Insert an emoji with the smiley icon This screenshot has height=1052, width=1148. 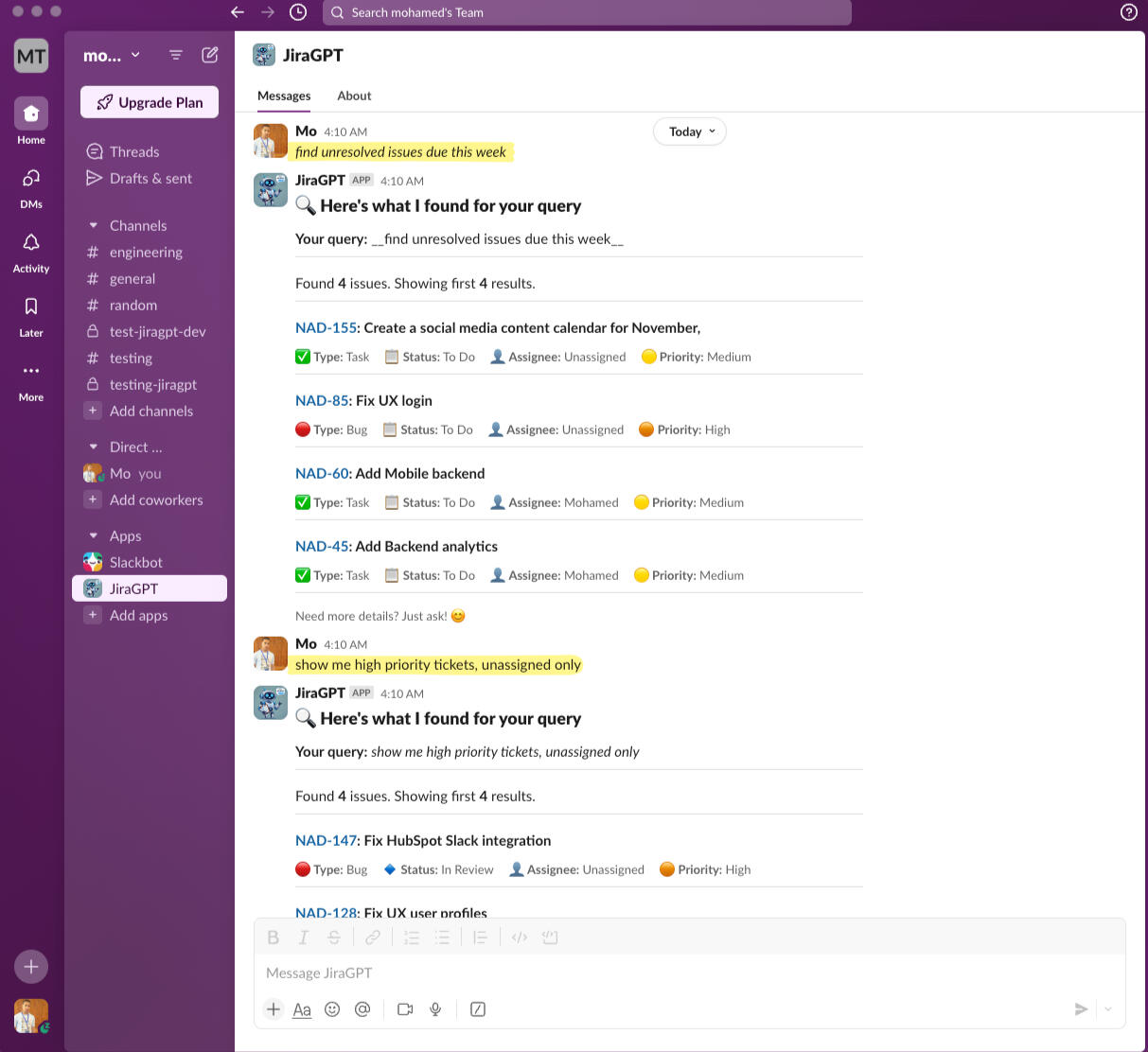[x=332, y=1009]
